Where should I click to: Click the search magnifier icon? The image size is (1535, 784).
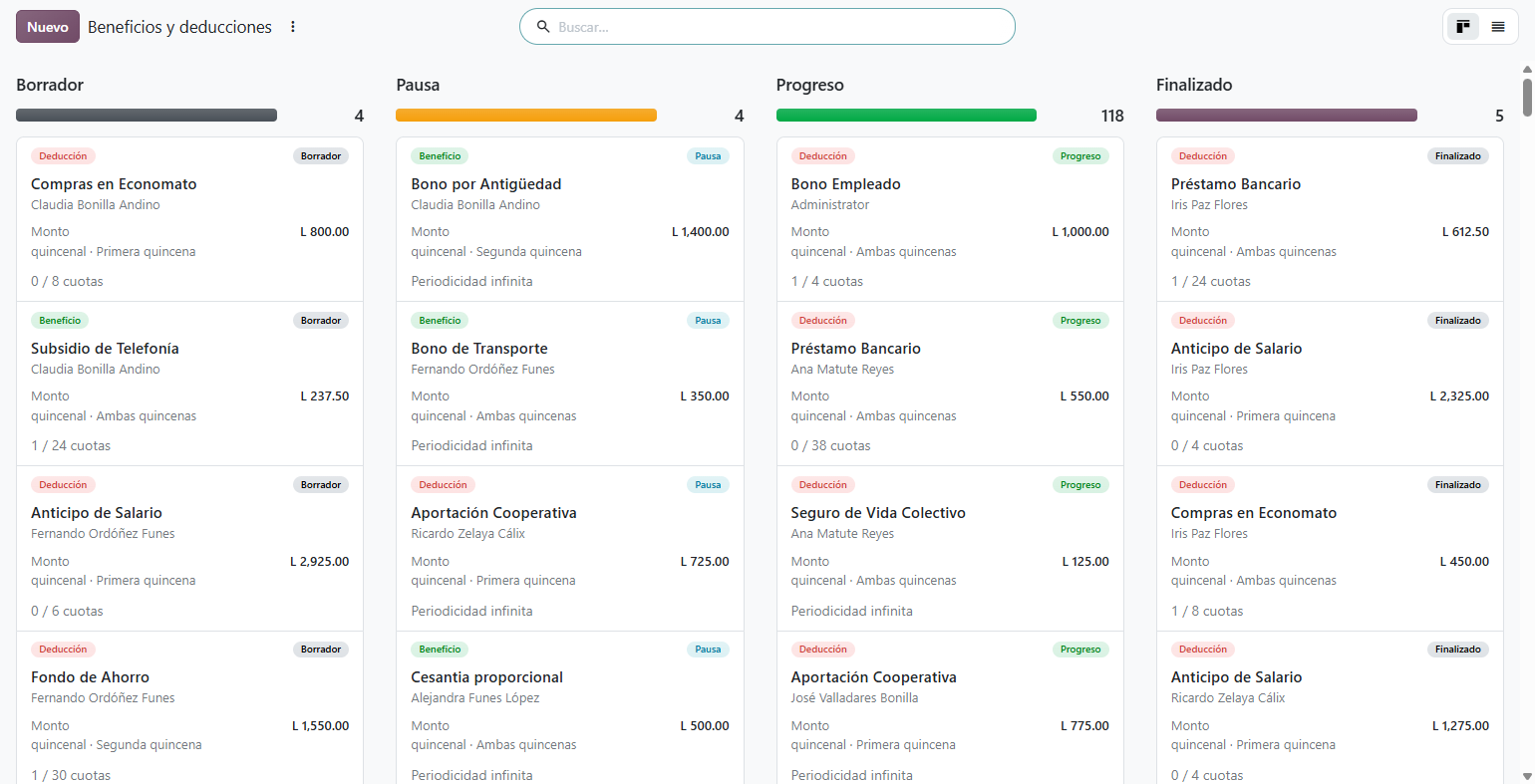[x=543, y=27]
